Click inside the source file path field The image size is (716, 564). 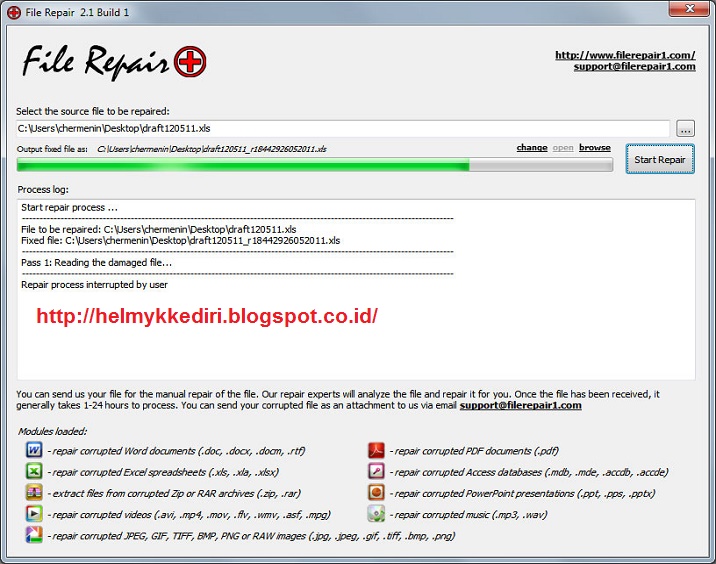tap(343, 128)
